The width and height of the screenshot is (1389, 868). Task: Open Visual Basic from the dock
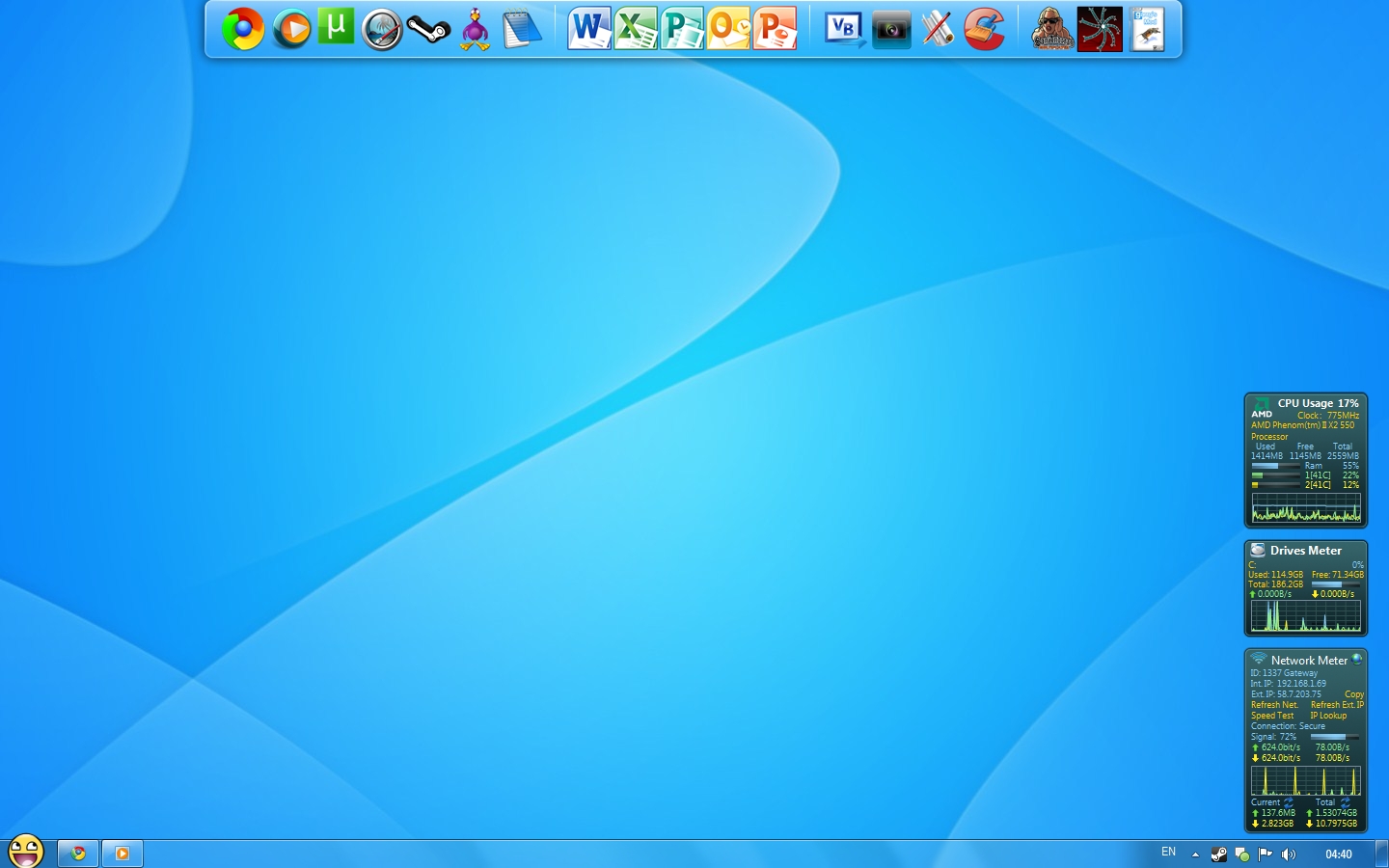tap(845, 29)
